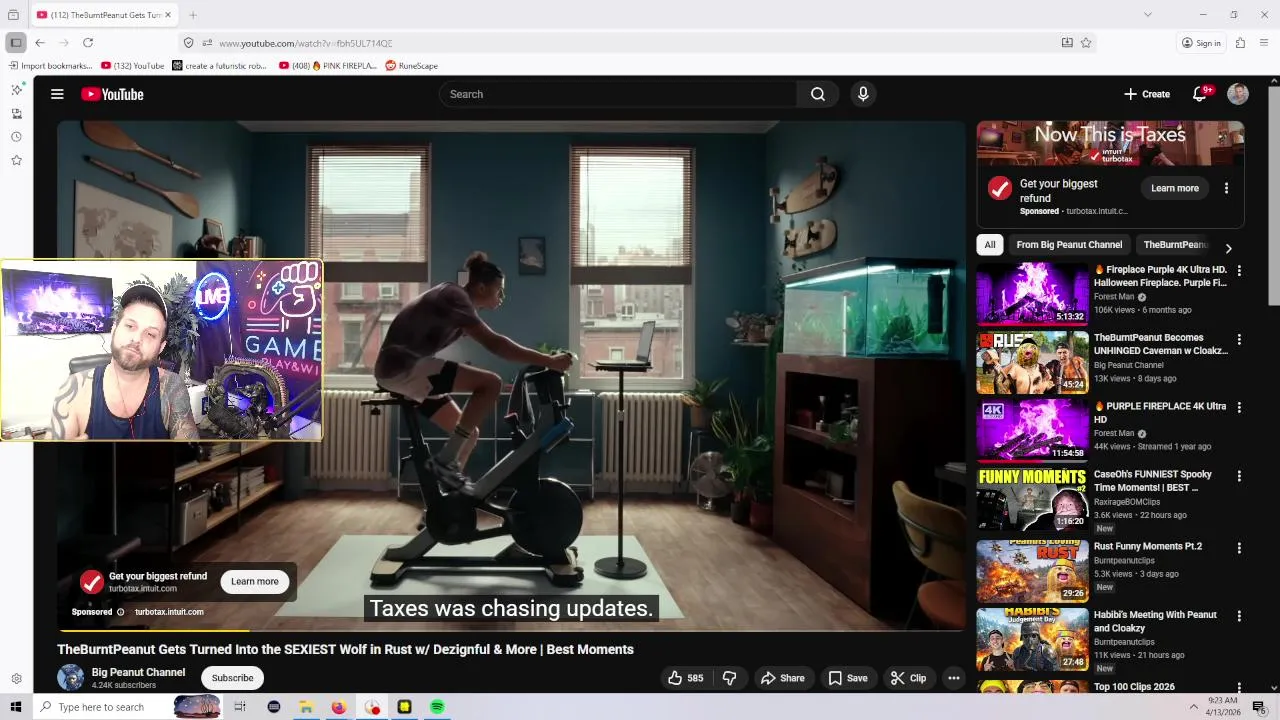Open menu for CaseOh's FUNNIEST Spooky video
Image resolution: width=1280 pixels, height=720 pixels.
(x=1239, y=476)
